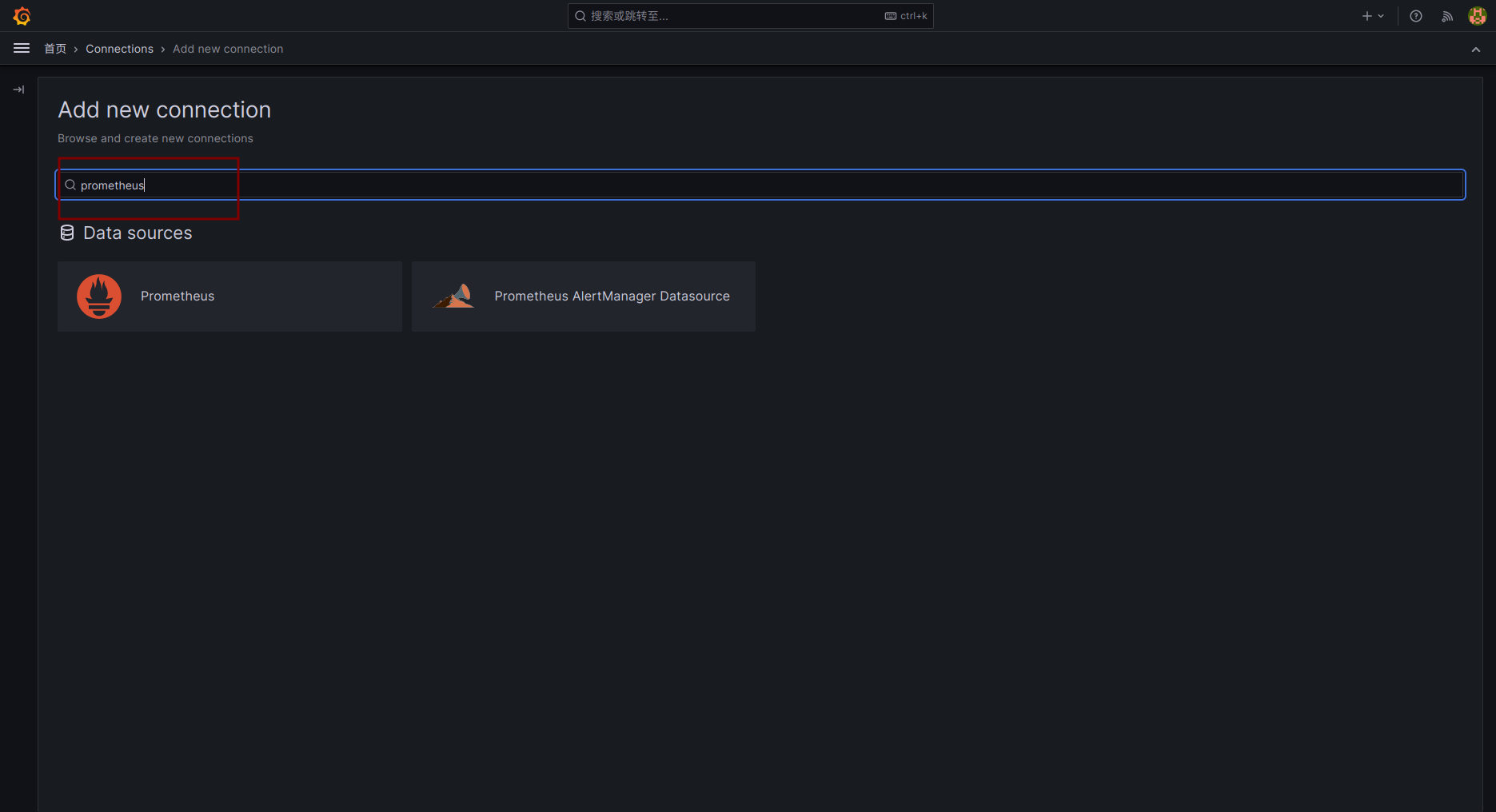Click the Data sources database icon

[67, 233]
